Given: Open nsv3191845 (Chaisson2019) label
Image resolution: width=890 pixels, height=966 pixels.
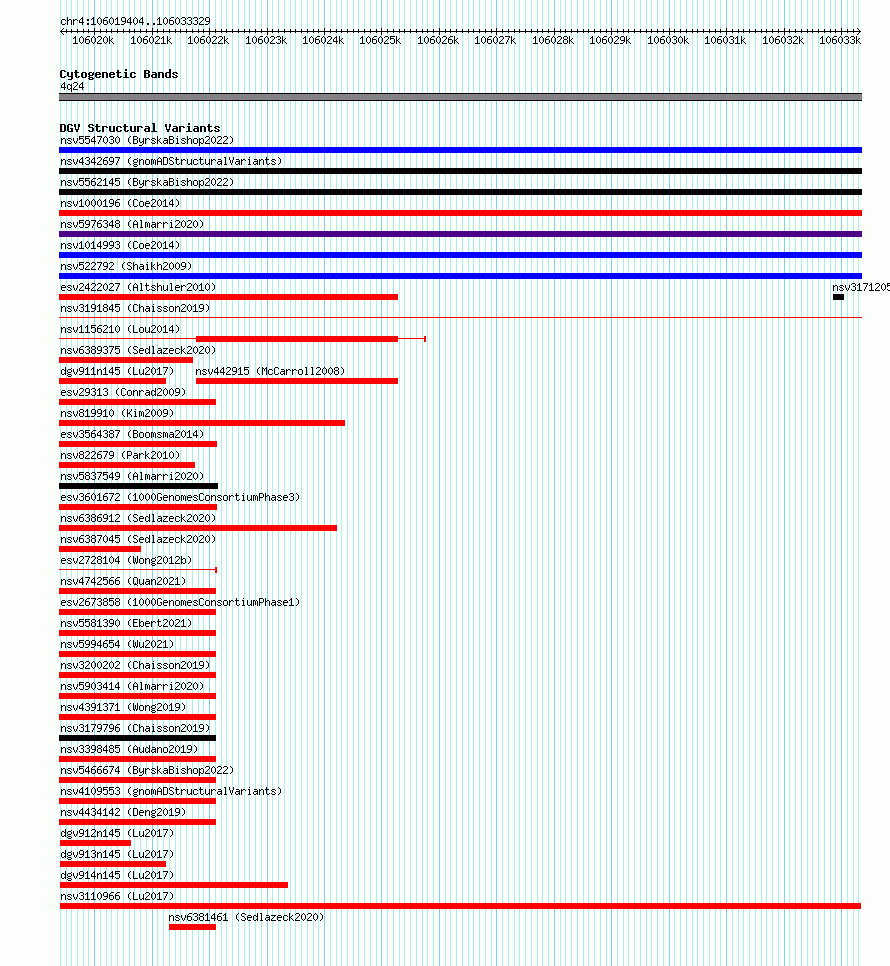Looking at the screenshot, I should [x=135, y=308].
